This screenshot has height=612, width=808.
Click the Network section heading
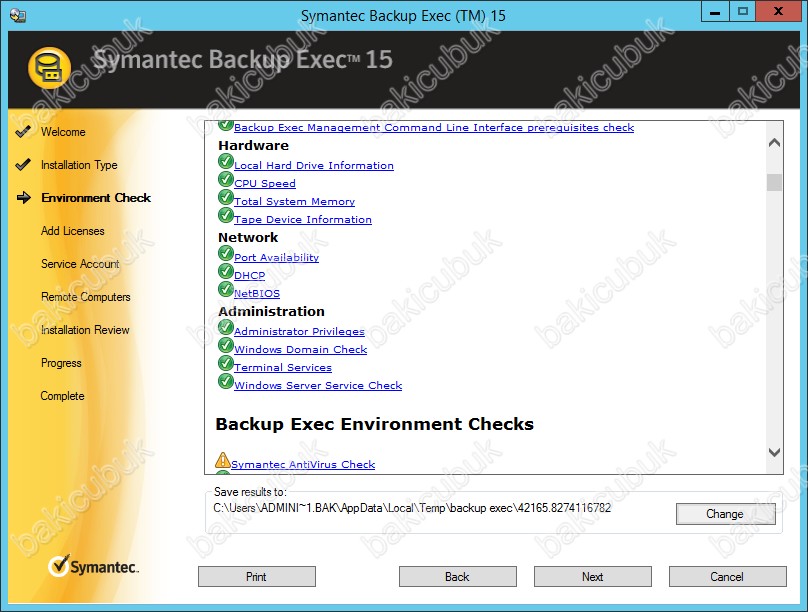(248, 237)
